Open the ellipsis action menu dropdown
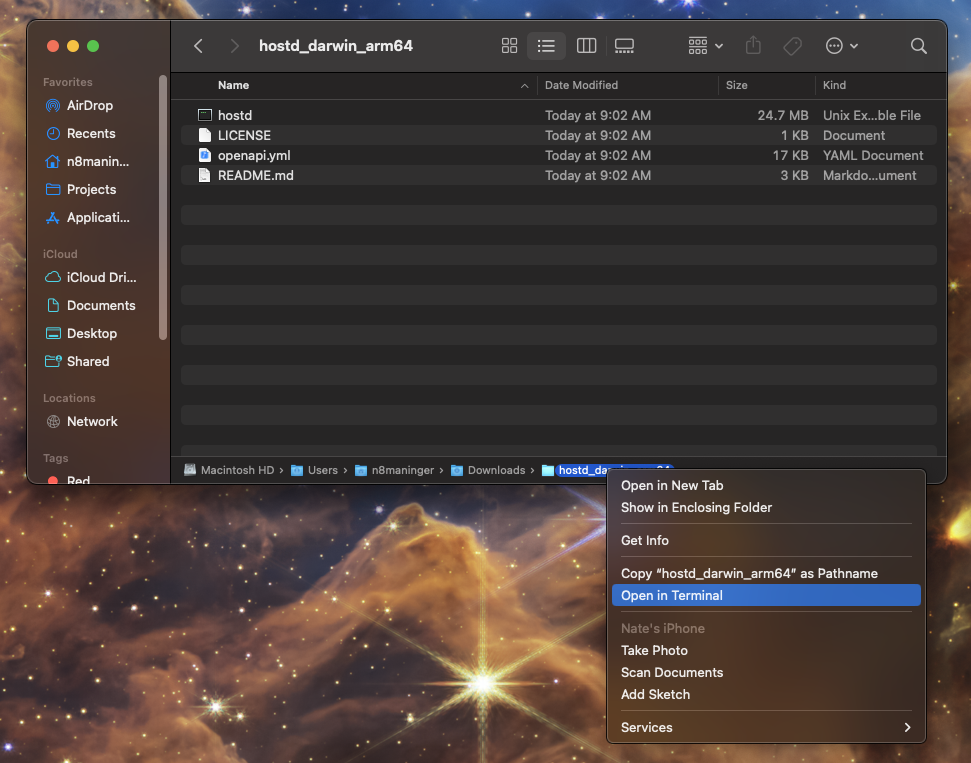 (x=841, y=46)
